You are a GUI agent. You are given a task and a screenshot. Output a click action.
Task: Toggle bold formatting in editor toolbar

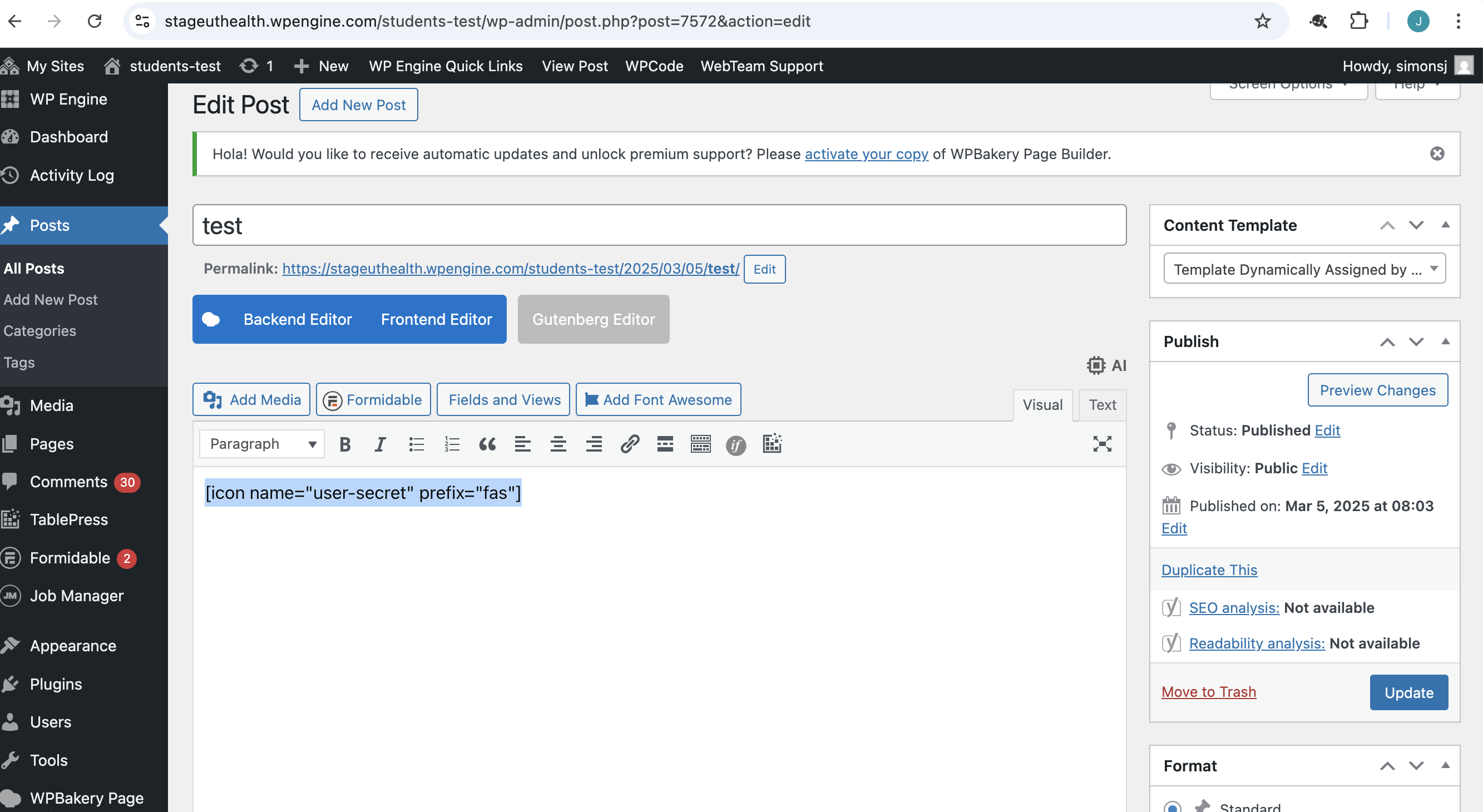[x=345, y=444]
